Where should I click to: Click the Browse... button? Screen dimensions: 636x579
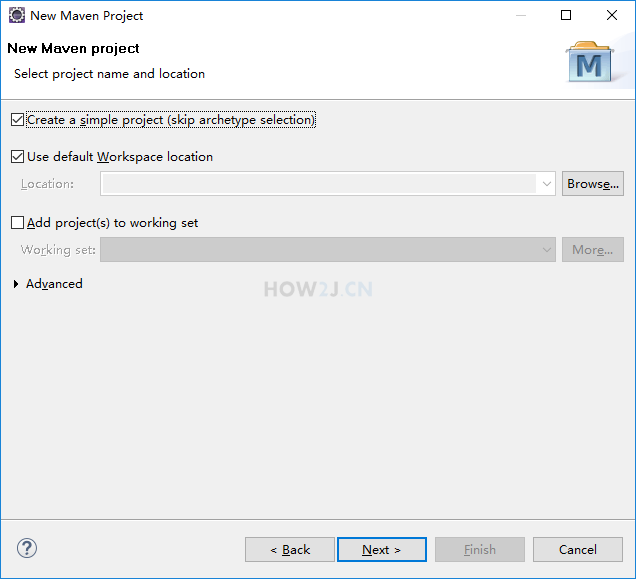593,184
